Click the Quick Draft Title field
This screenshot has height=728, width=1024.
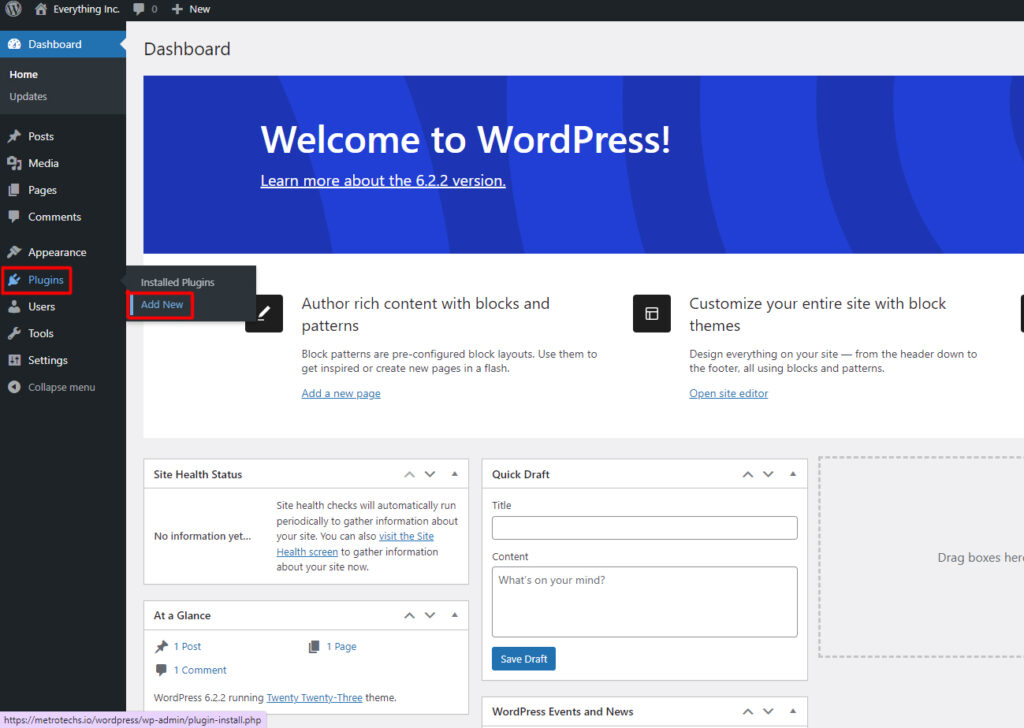click(644, 528)
